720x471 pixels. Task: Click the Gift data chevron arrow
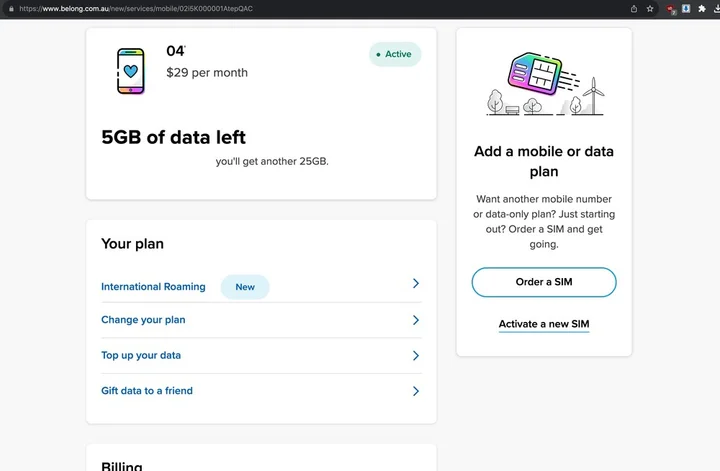point(416,391)
